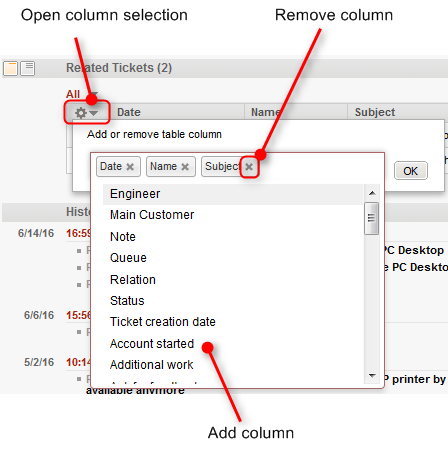Open the All filter dropdown
This screenshot has height=450, width=448.
point(82,94)
